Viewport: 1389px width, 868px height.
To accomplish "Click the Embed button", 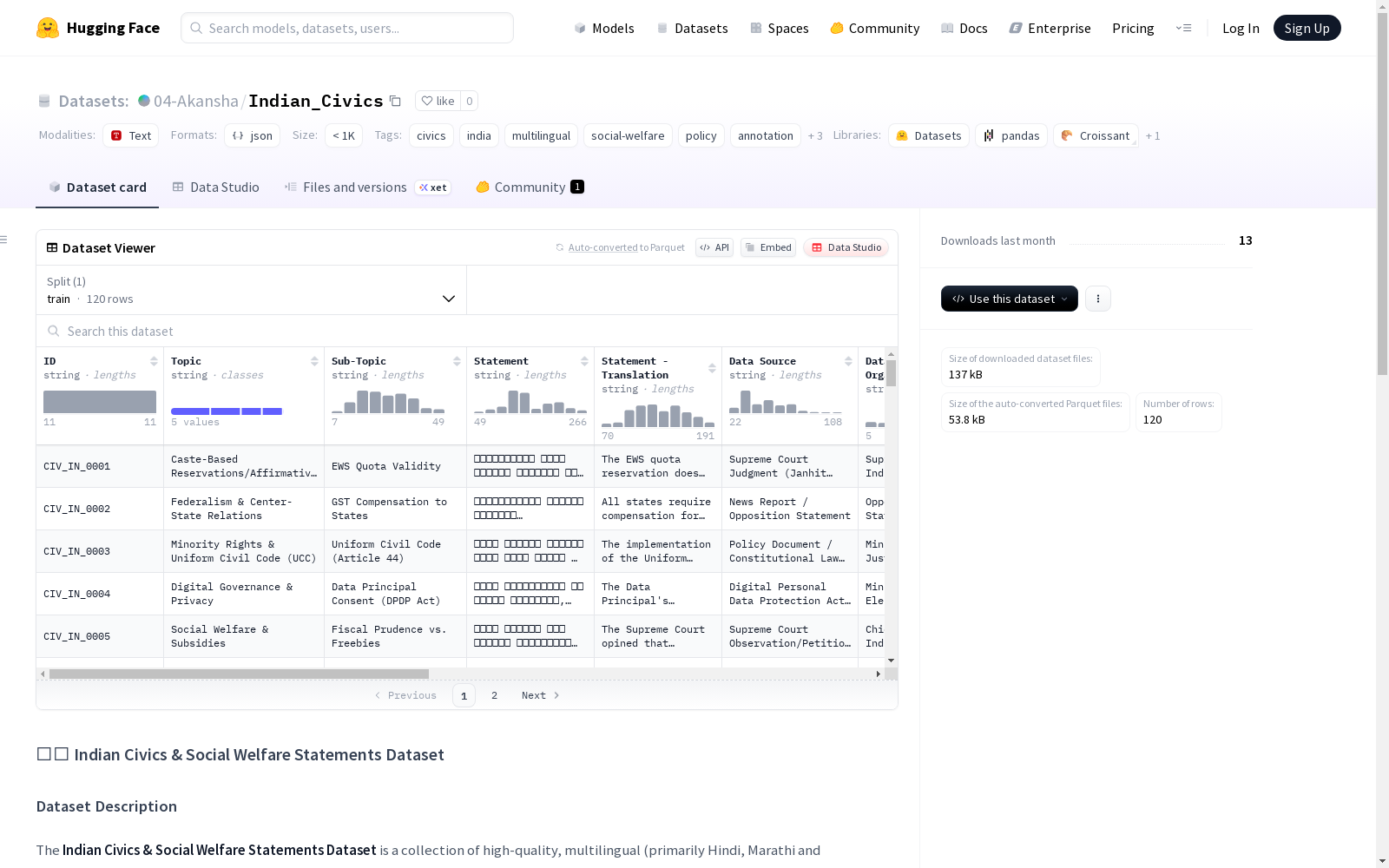I will point(768,247).
